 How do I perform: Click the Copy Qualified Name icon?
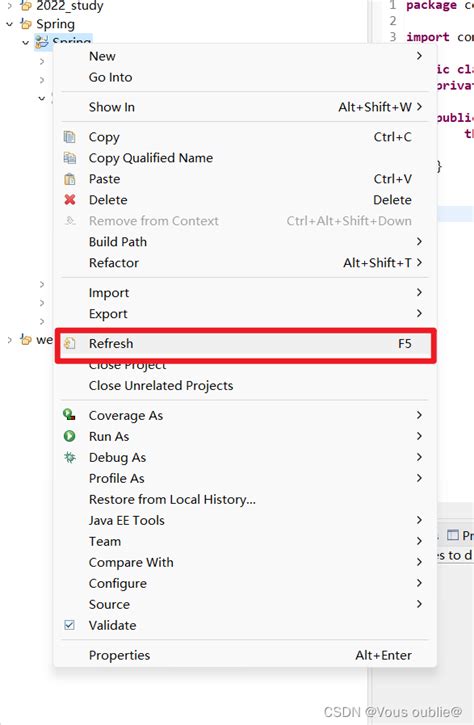click(x=69, y=158)
